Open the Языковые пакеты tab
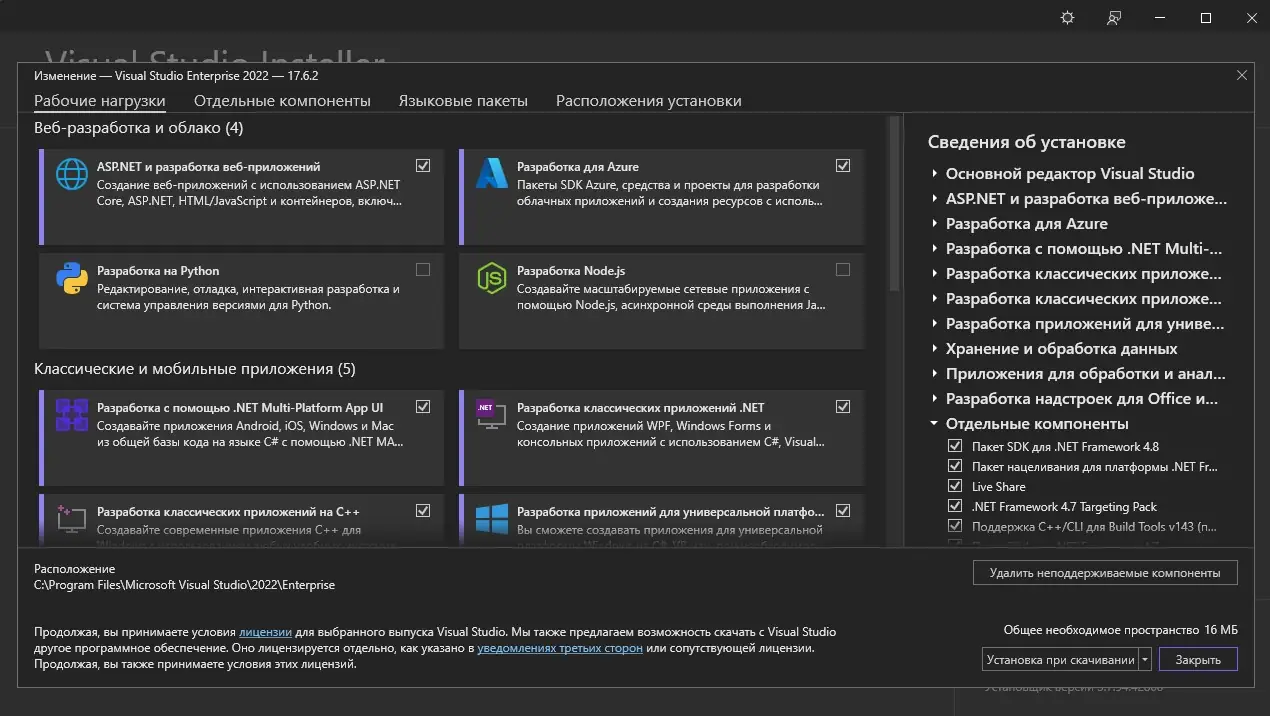 (463, 101)
